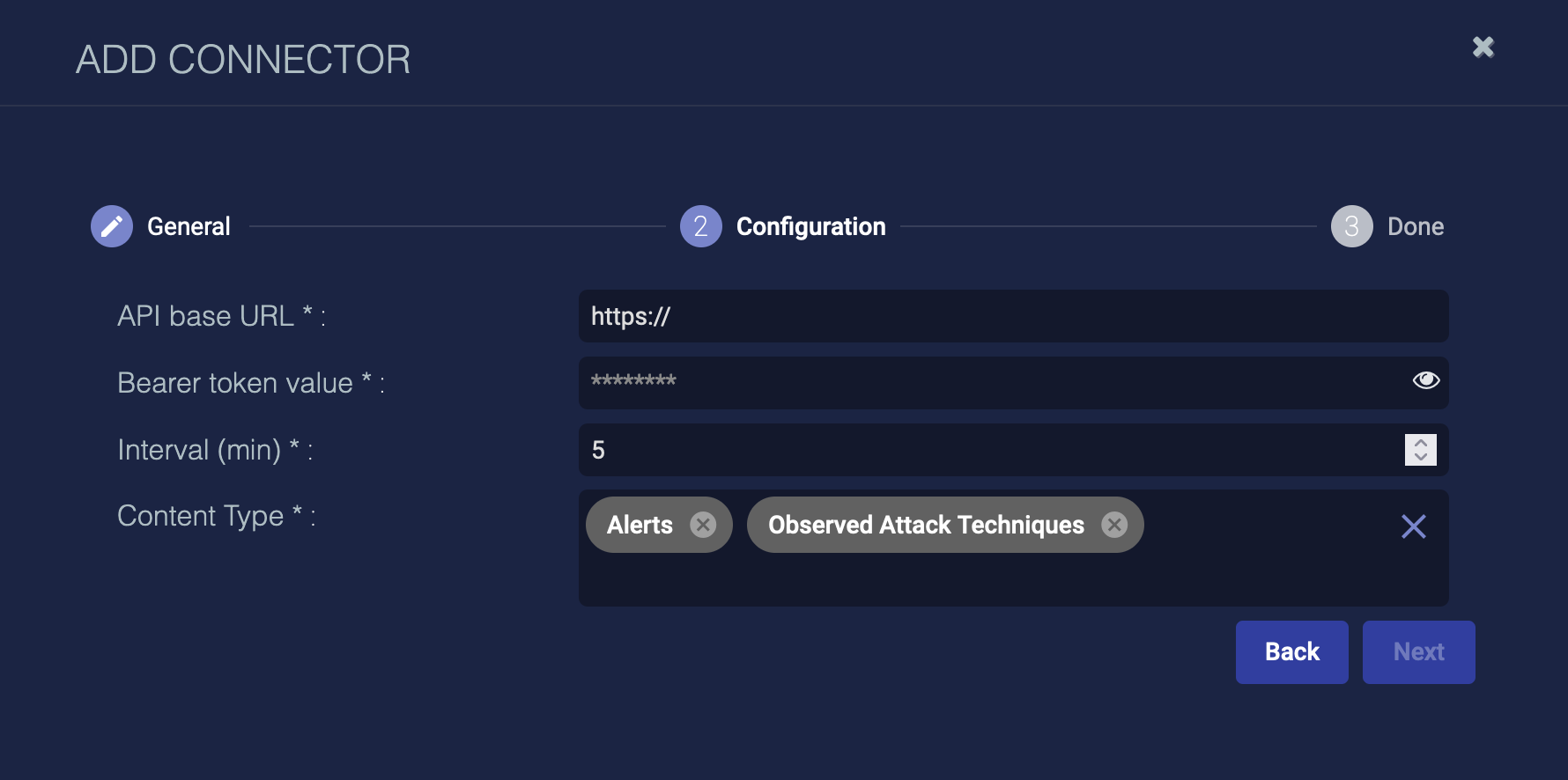The width and height of the screenshot is (1568, 780).
Task: Select the Alerts chip label
Action: click(640, 525)
